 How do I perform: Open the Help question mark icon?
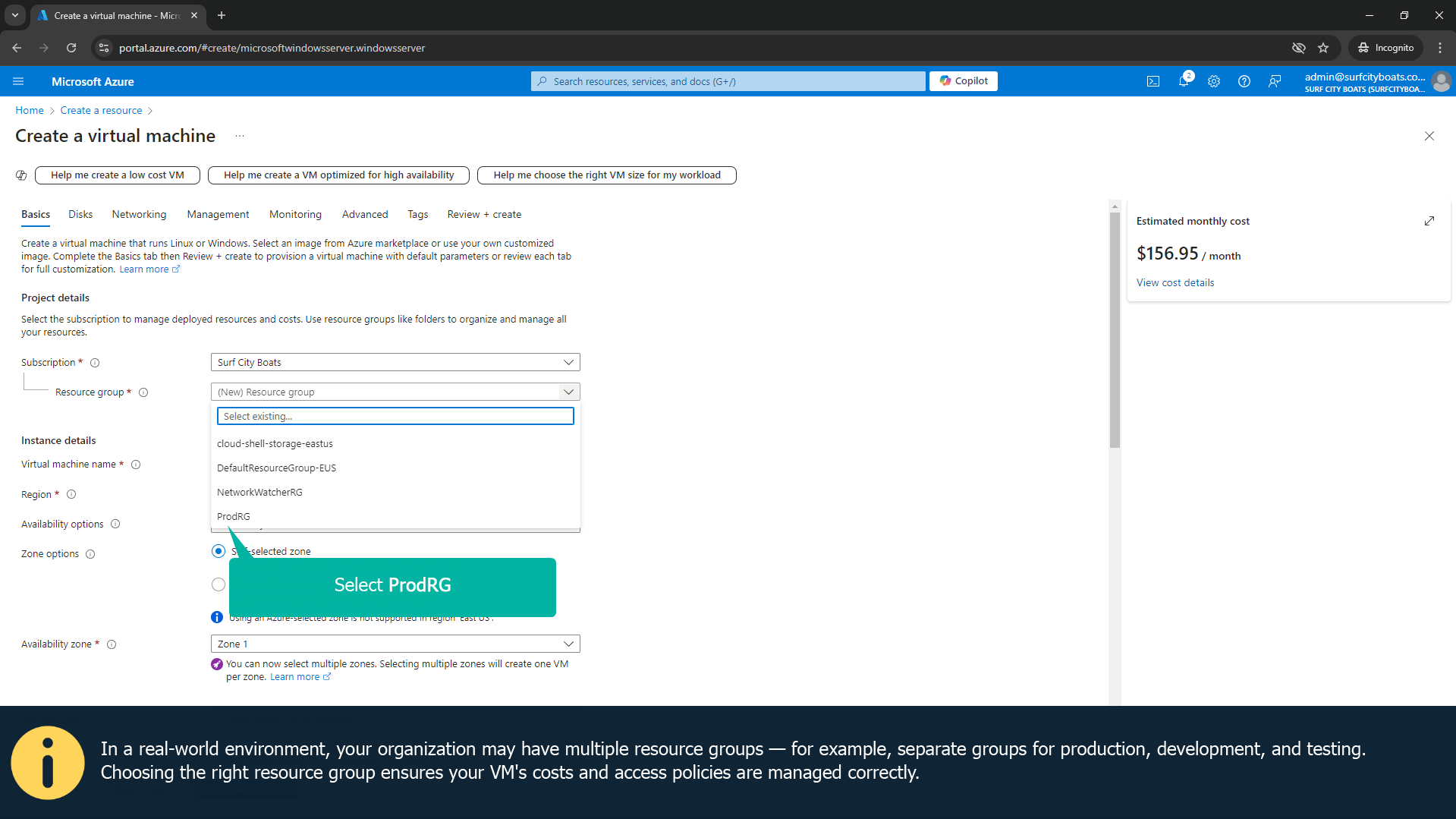[x=1244, y=81]
